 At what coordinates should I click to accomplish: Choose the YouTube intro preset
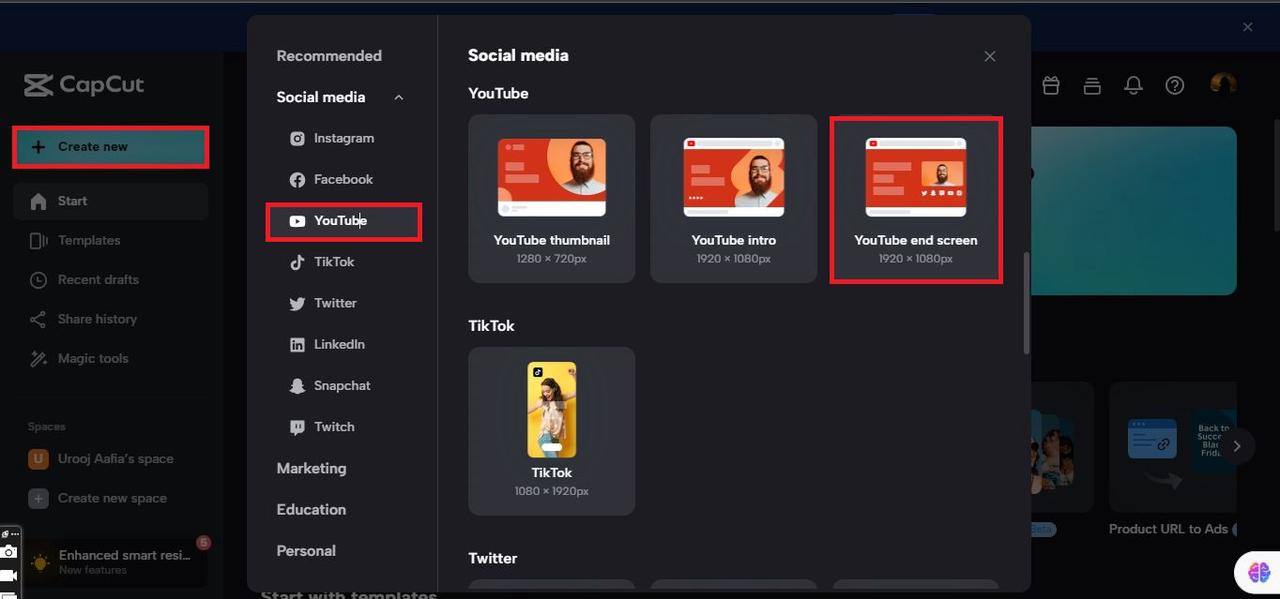click(734, 198)
